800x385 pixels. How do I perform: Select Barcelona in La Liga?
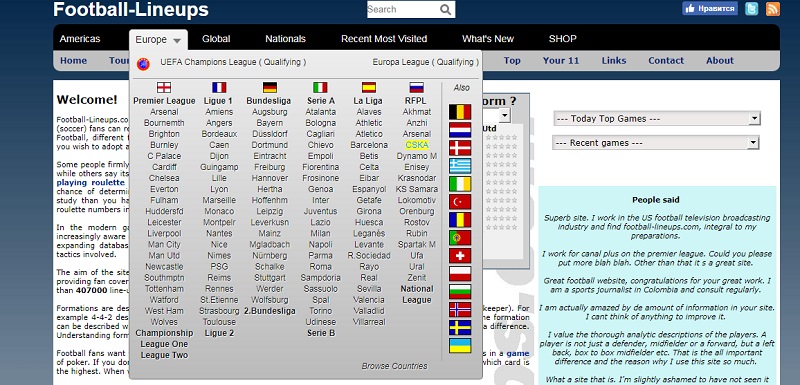pos(369,145)
